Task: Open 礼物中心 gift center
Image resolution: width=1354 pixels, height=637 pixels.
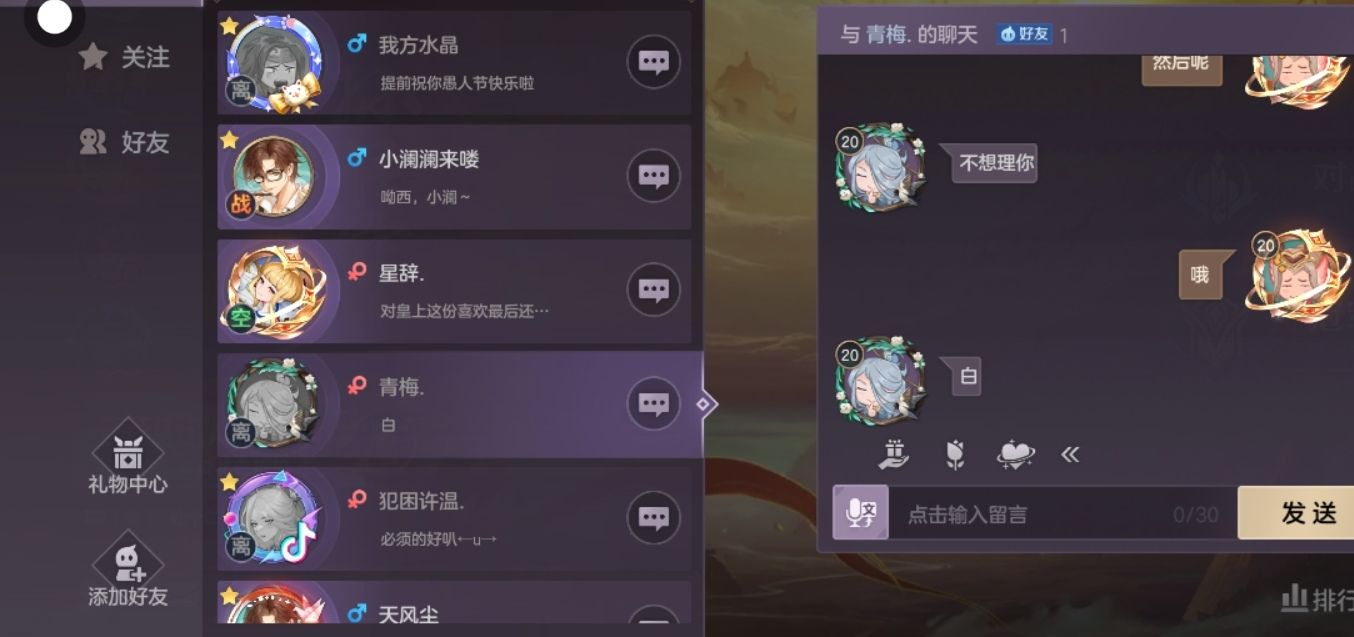Action: click(128, 461)
